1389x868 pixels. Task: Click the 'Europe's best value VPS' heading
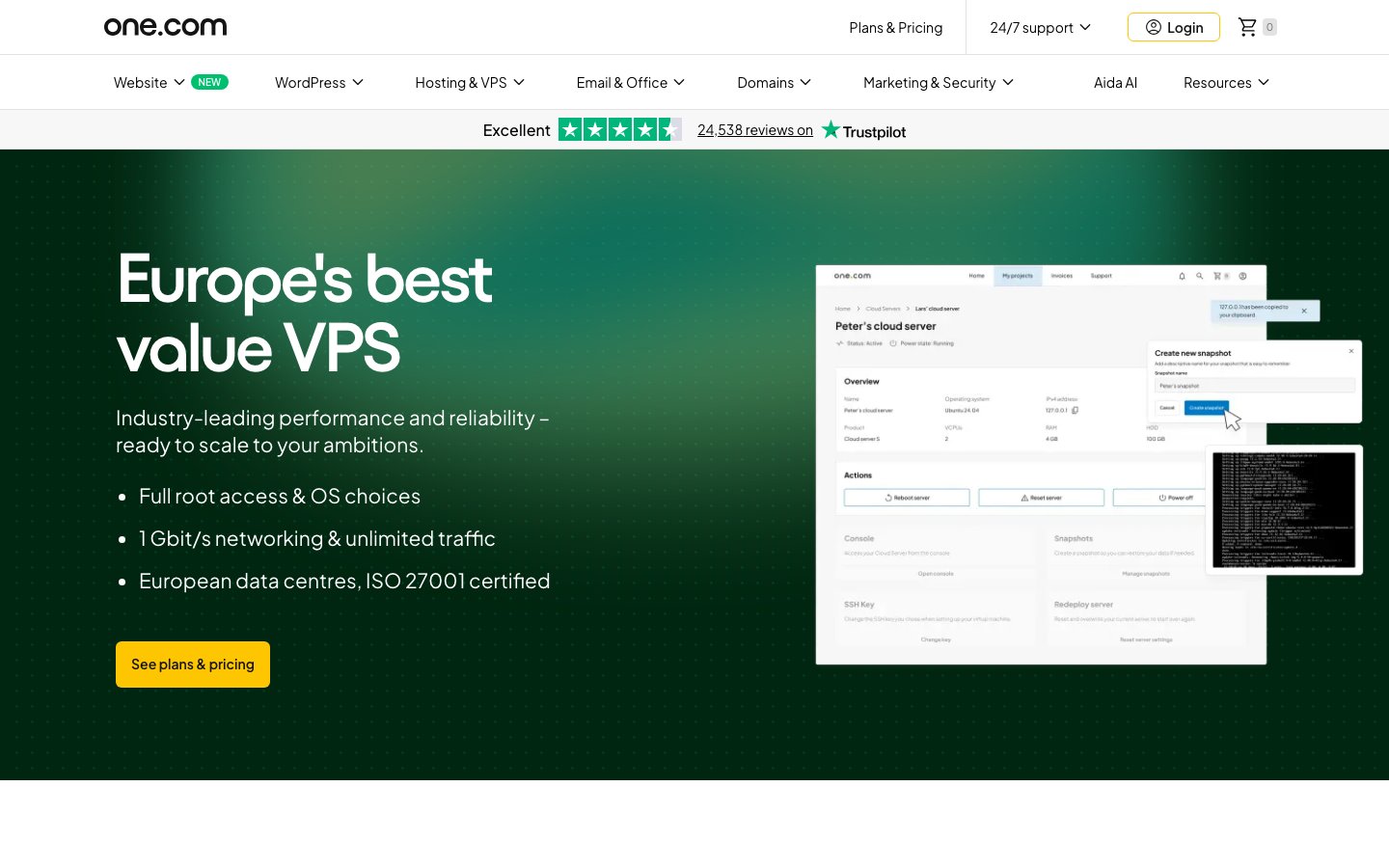click(305, 312)
